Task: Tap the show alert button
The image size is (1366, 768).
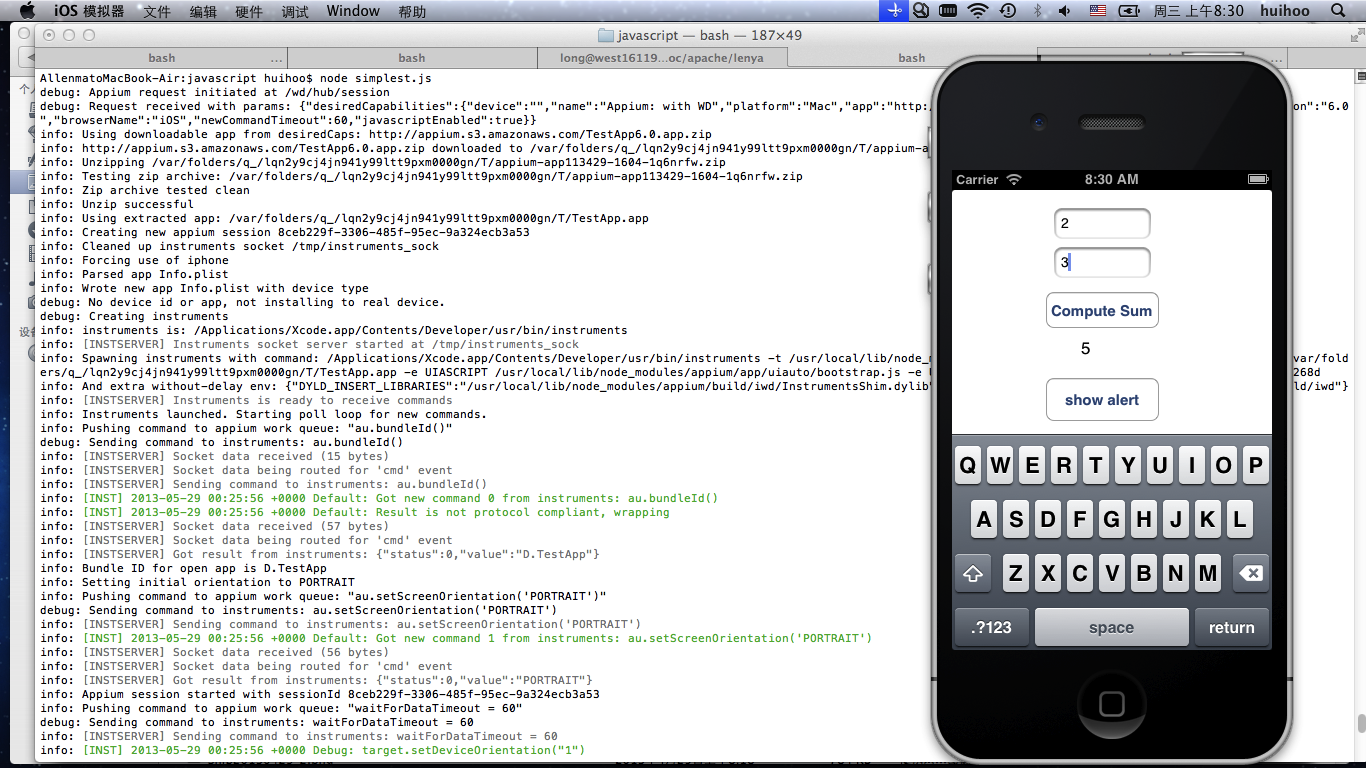Action: pyautogui.click(x=1101, y=400)
